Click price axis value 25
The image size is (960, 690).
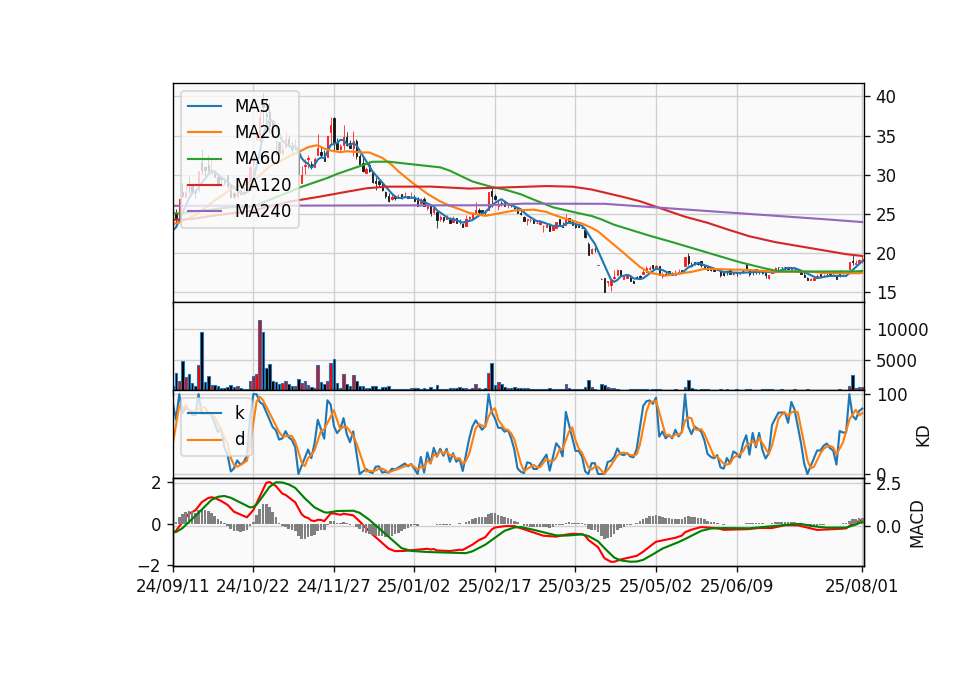tap(886, 215)
